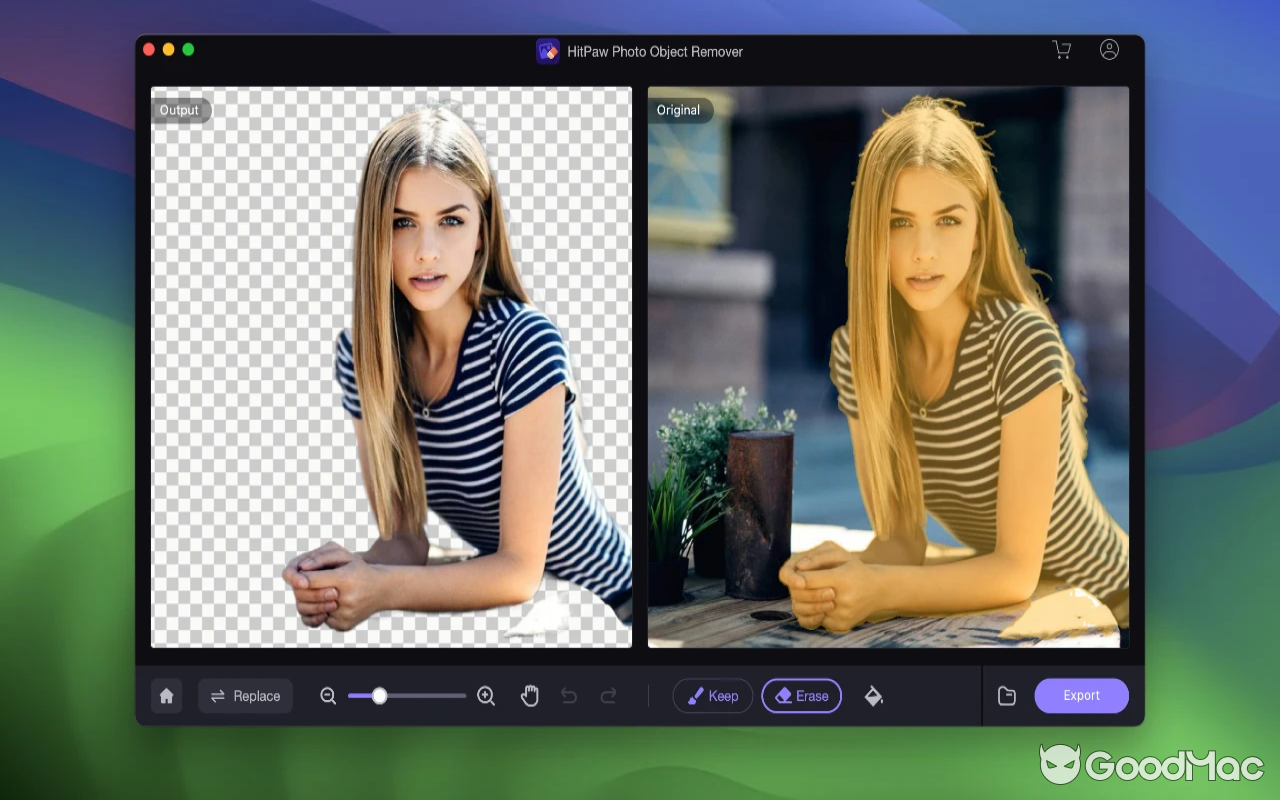Undo the last edit
The width and height of the screenshot is (1280, 800).
(570, 695)
